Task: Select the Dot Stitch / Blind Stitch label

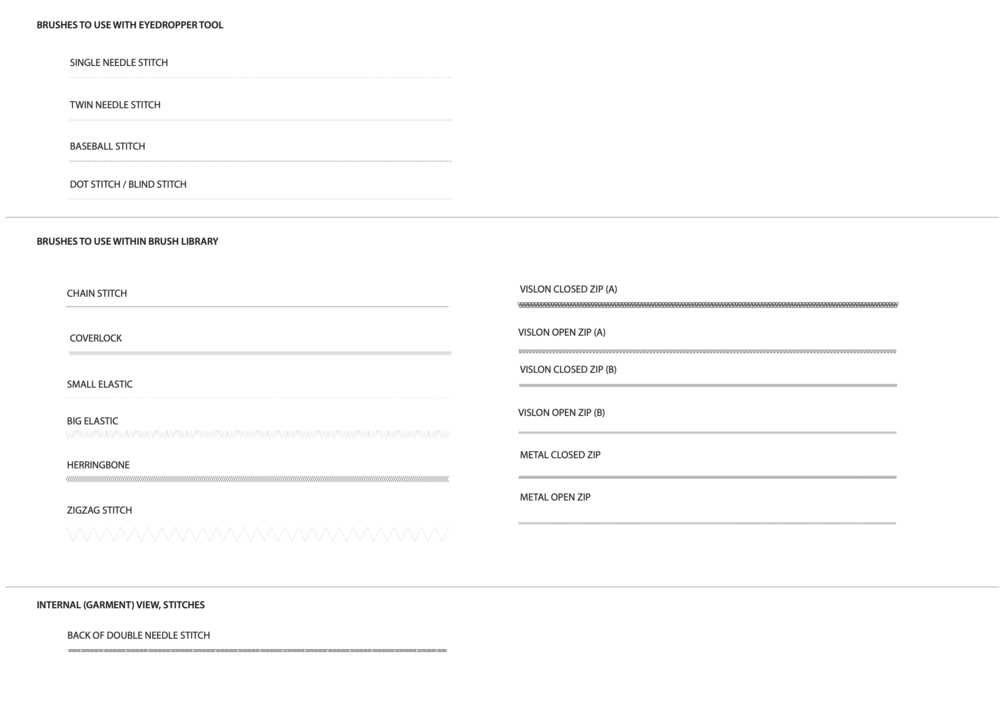Action: point(128,185)
